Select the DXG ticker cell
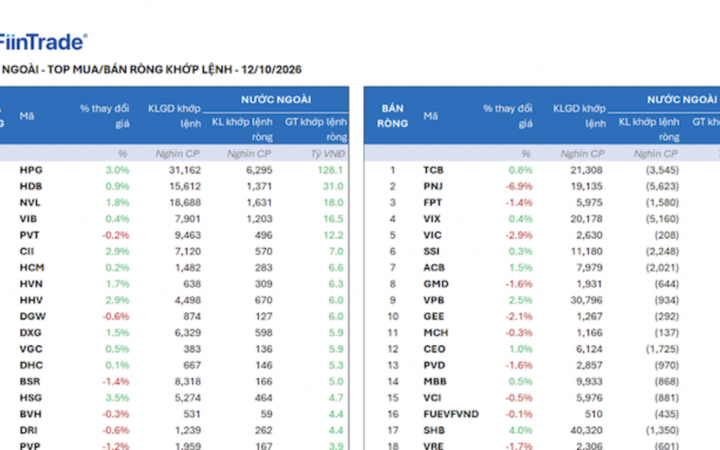 click(30, 333)
